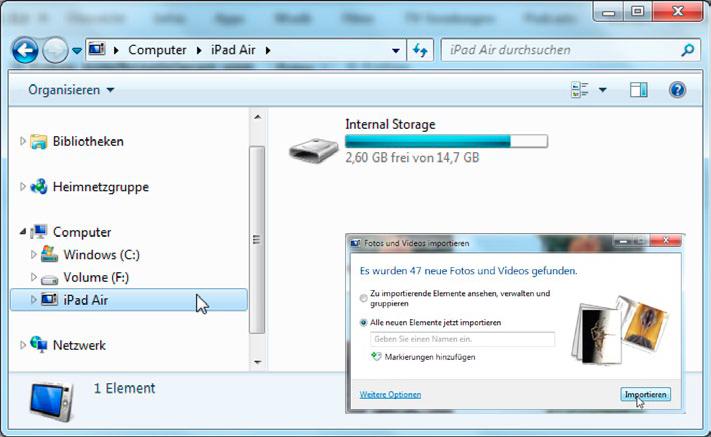
Task: Select Netzwerk in the navigation pane
Action: click(x=79, y=345)
